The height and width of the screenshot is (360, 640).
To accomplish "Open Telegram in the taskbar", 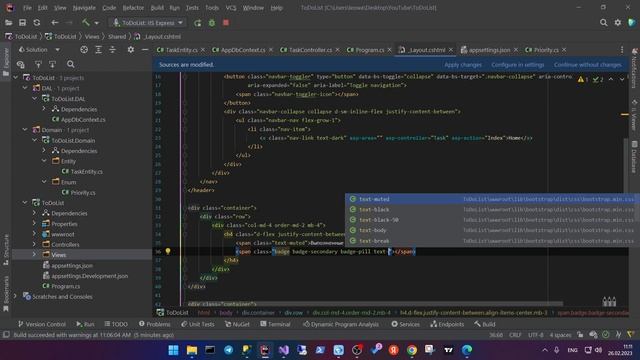I will (x=229, y=350).
